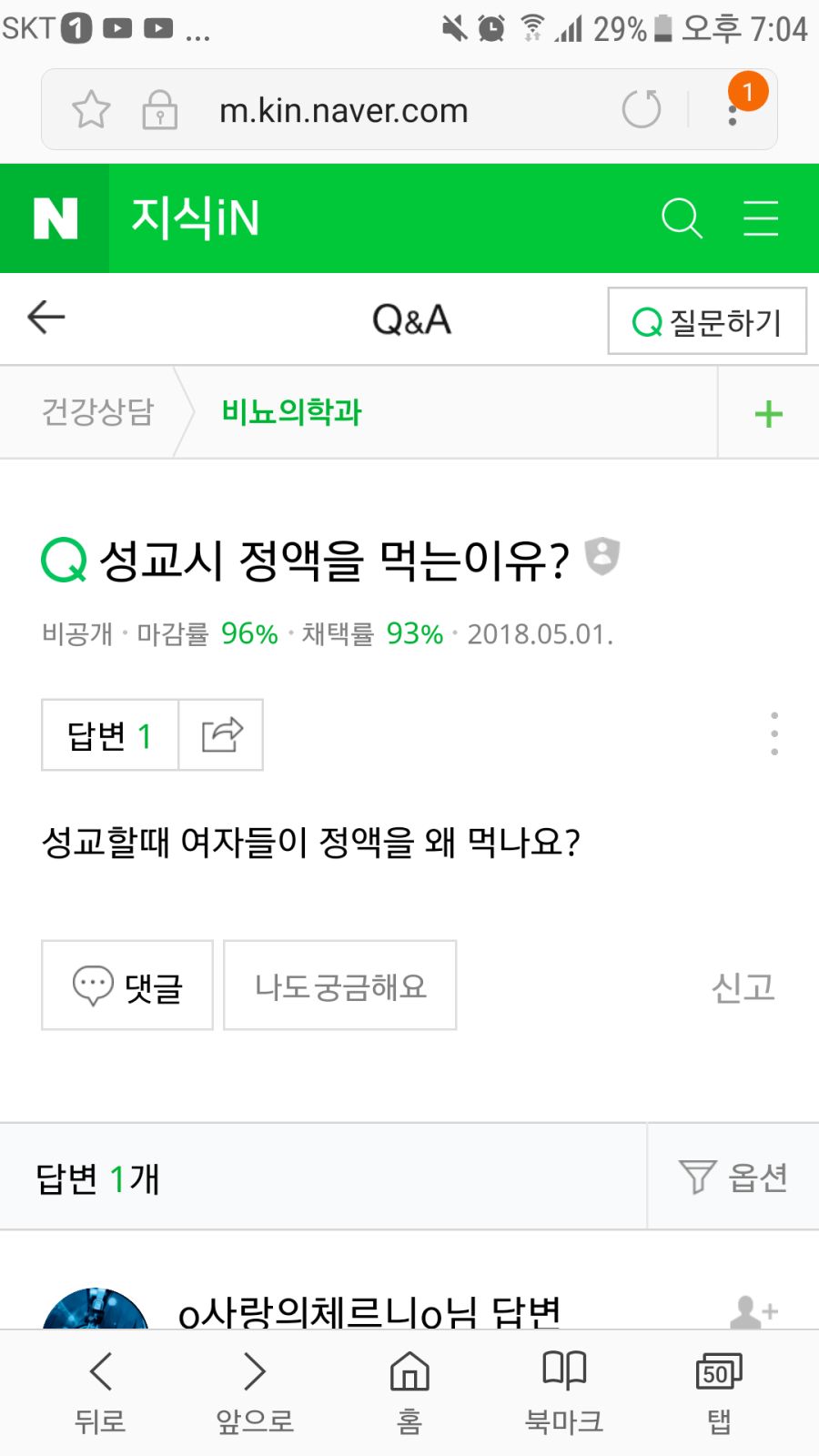Select the 비뇨의학과 category tab
Image resolution: width=819 pixels, height=1456 pixels.
[x=291, y=412]
